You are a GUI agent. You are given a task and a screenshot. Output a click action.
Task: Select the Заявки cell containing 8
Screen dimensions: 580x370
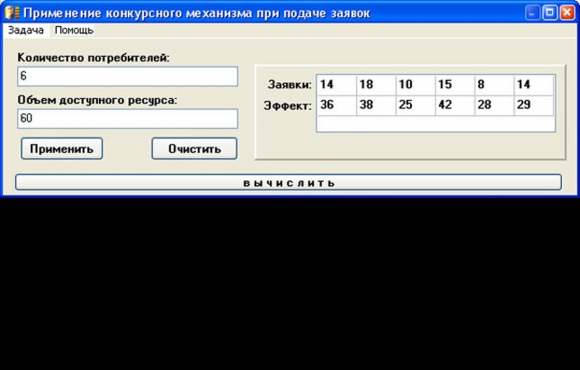tap(495, 85)
